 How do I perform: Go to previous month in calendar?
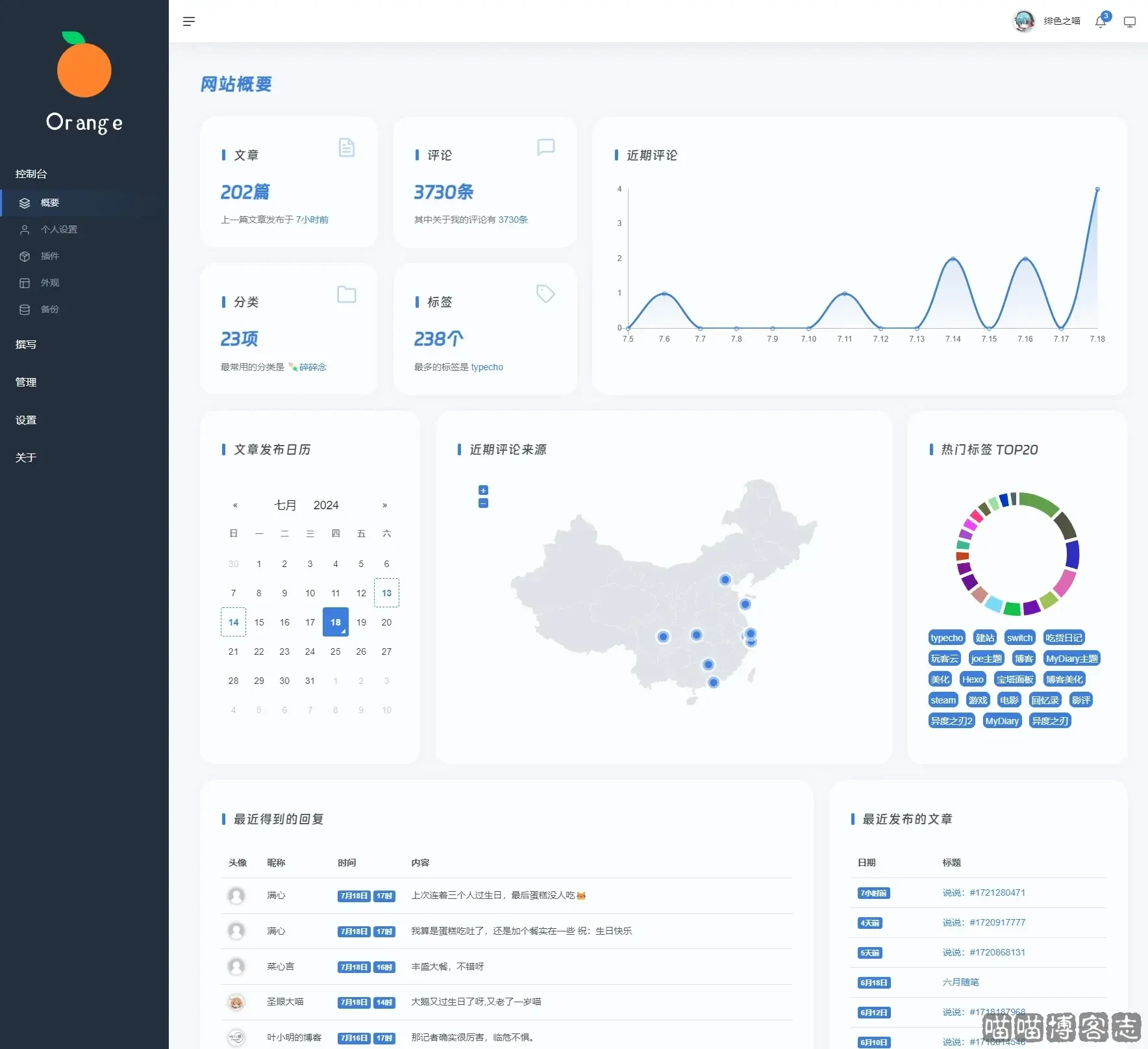(235, 505)
